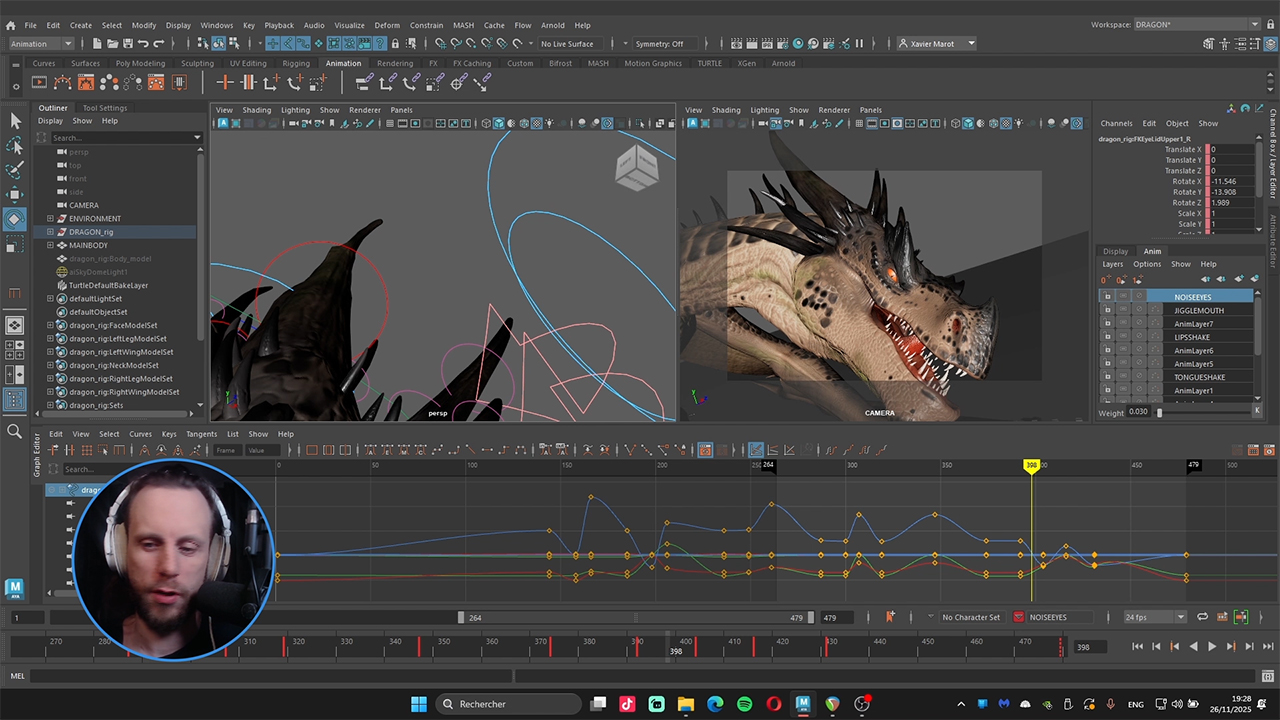The height and width of the screenshot is (720, 1280).
Task: Open Tangents menu in Graph Editor
Action: point(201,434)
